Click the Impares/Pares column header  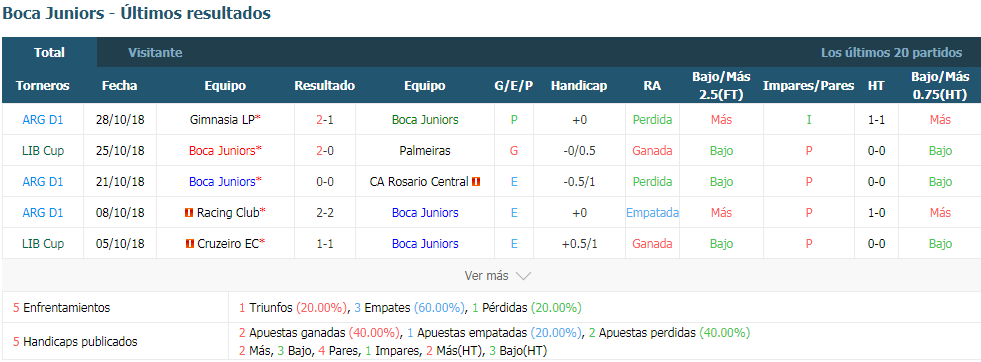808,86
